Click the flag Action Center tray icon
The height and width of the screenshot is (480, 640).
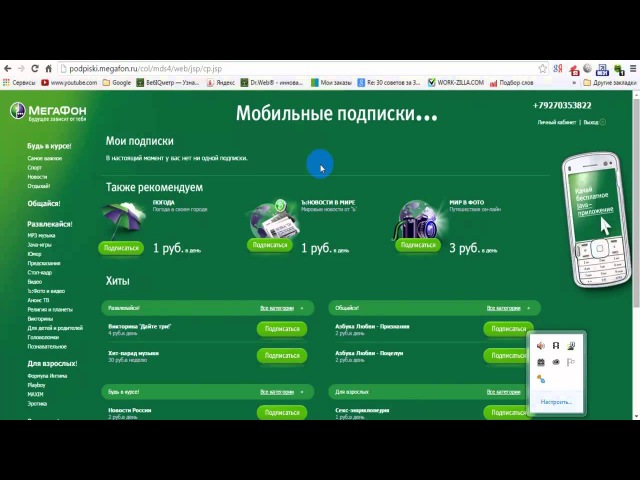coord(571,362)
